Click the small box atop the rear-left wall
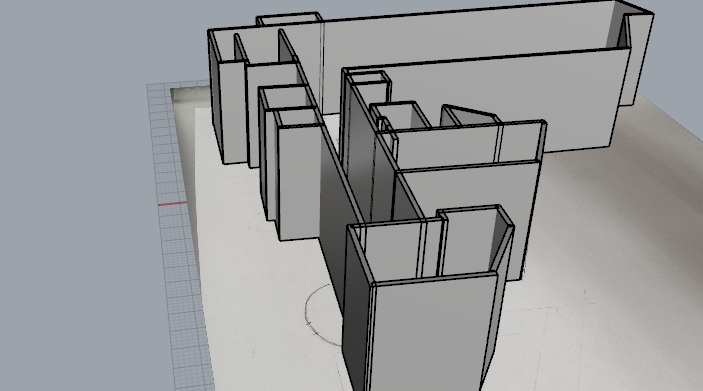Screen dimensions: 703x391 [x=289, y=19]
